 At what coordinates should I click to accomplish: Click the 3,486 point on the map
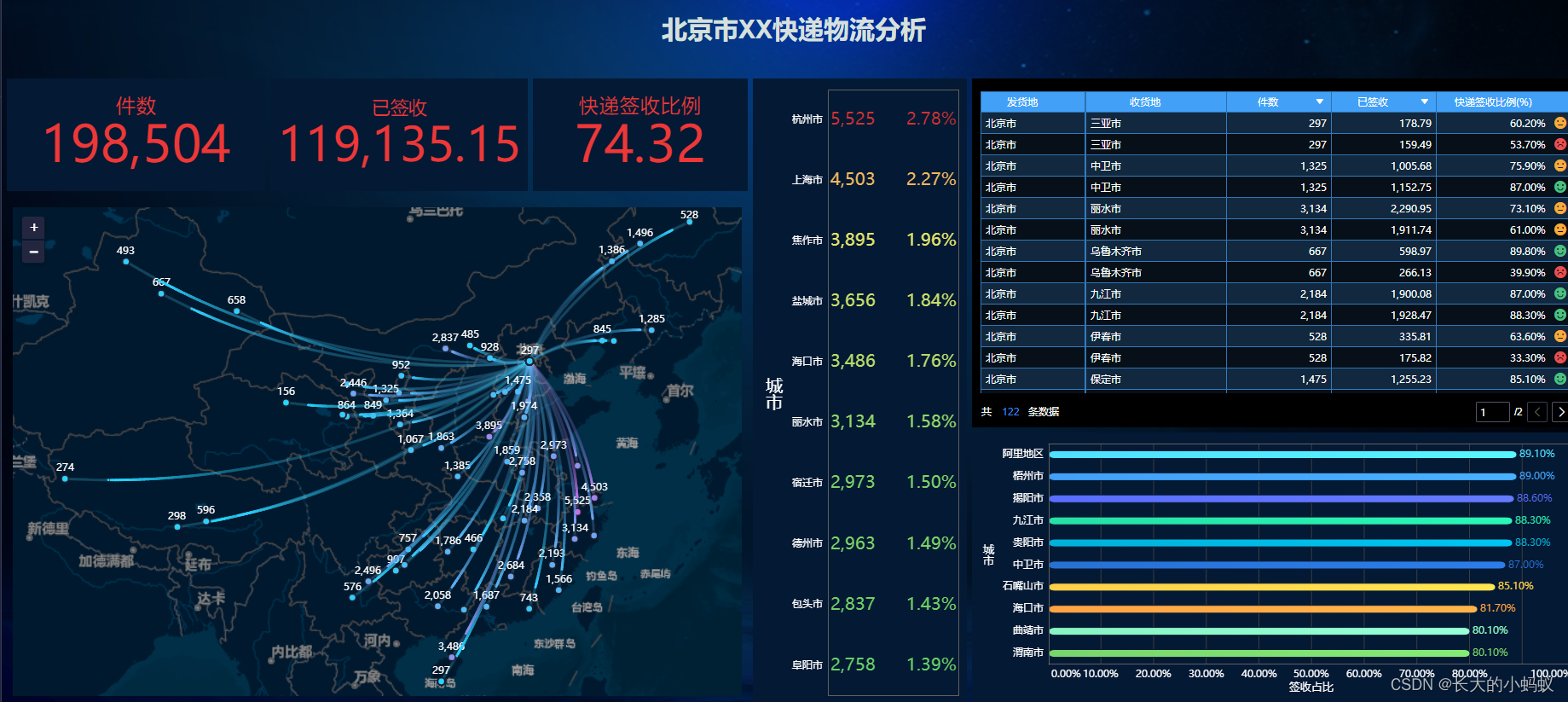452,657
